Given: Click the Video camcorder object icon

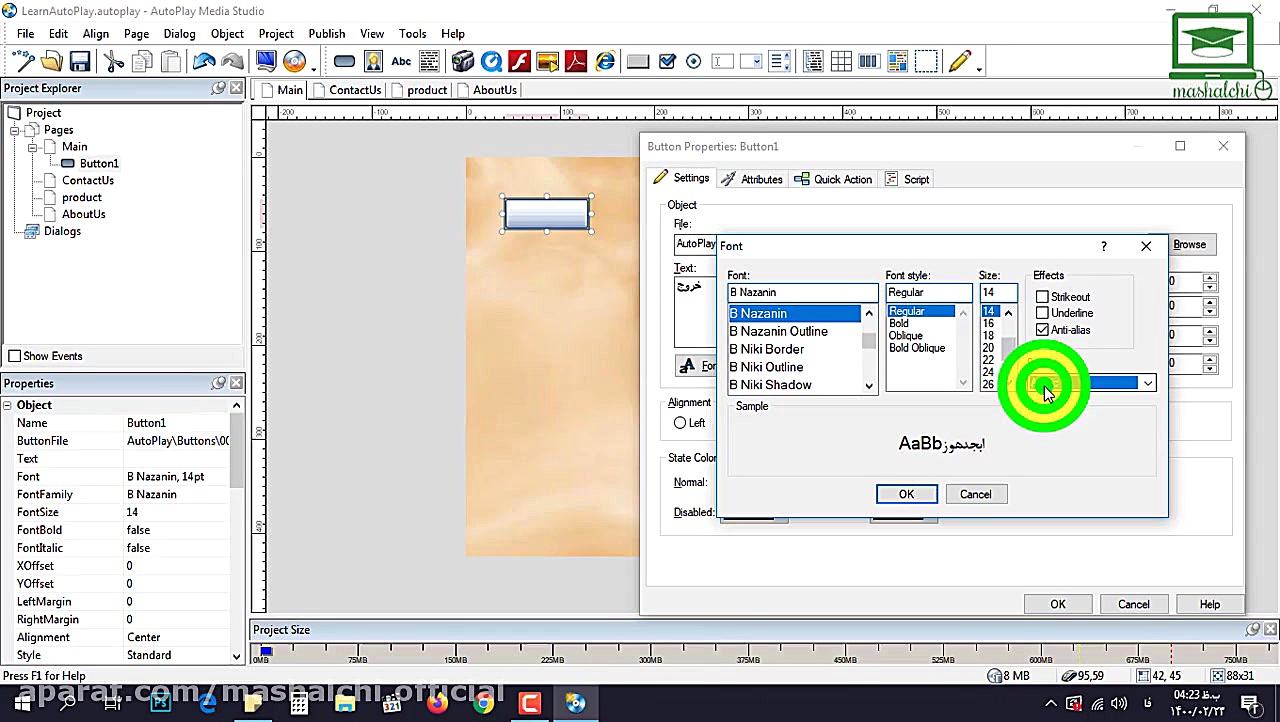Looking at the screenshot, I should click(x=462, y=62).
